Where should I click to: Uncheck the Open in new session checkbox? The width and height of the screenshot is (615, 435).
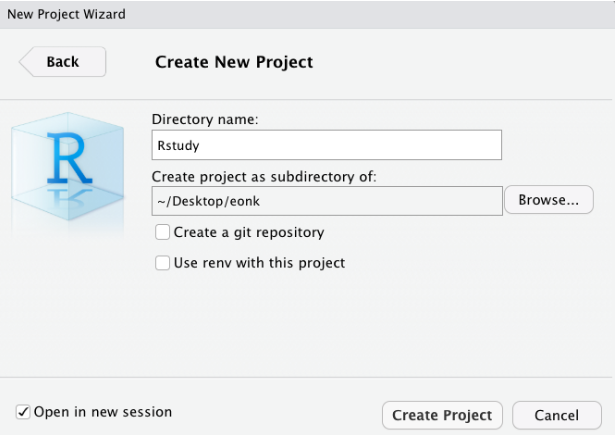coord(23,412)
